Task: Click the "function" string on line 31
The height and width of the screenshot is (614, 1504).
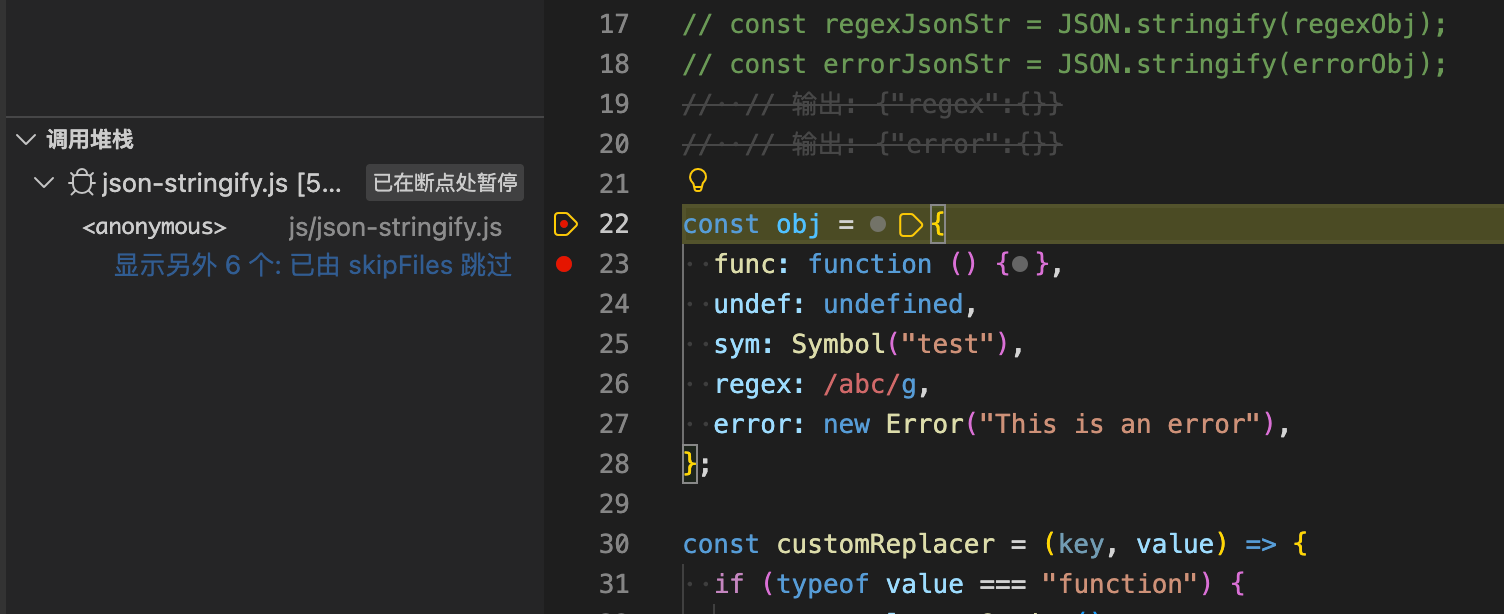Action: click(1119, 584)
